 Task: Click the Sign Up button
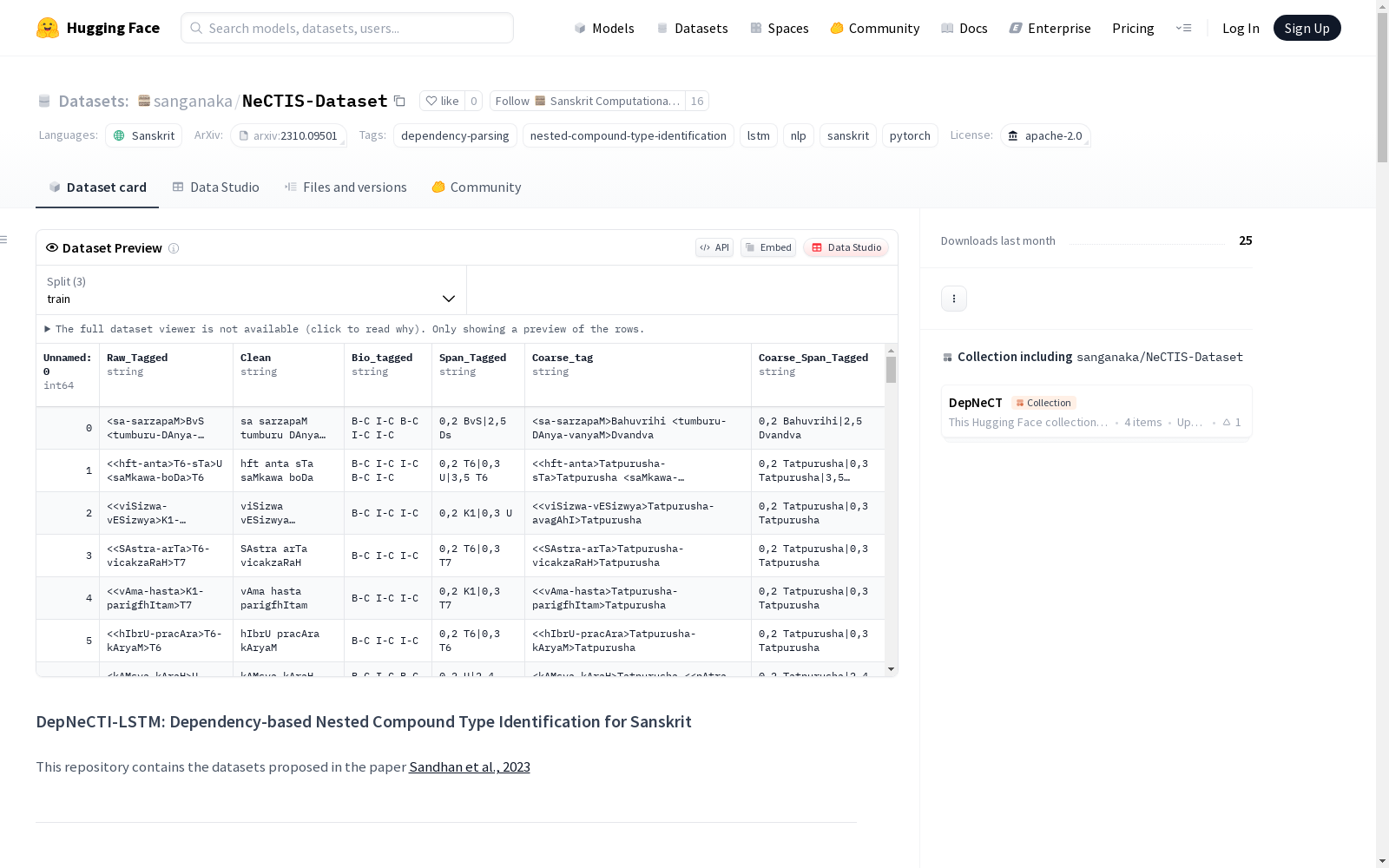(1307, 28)
